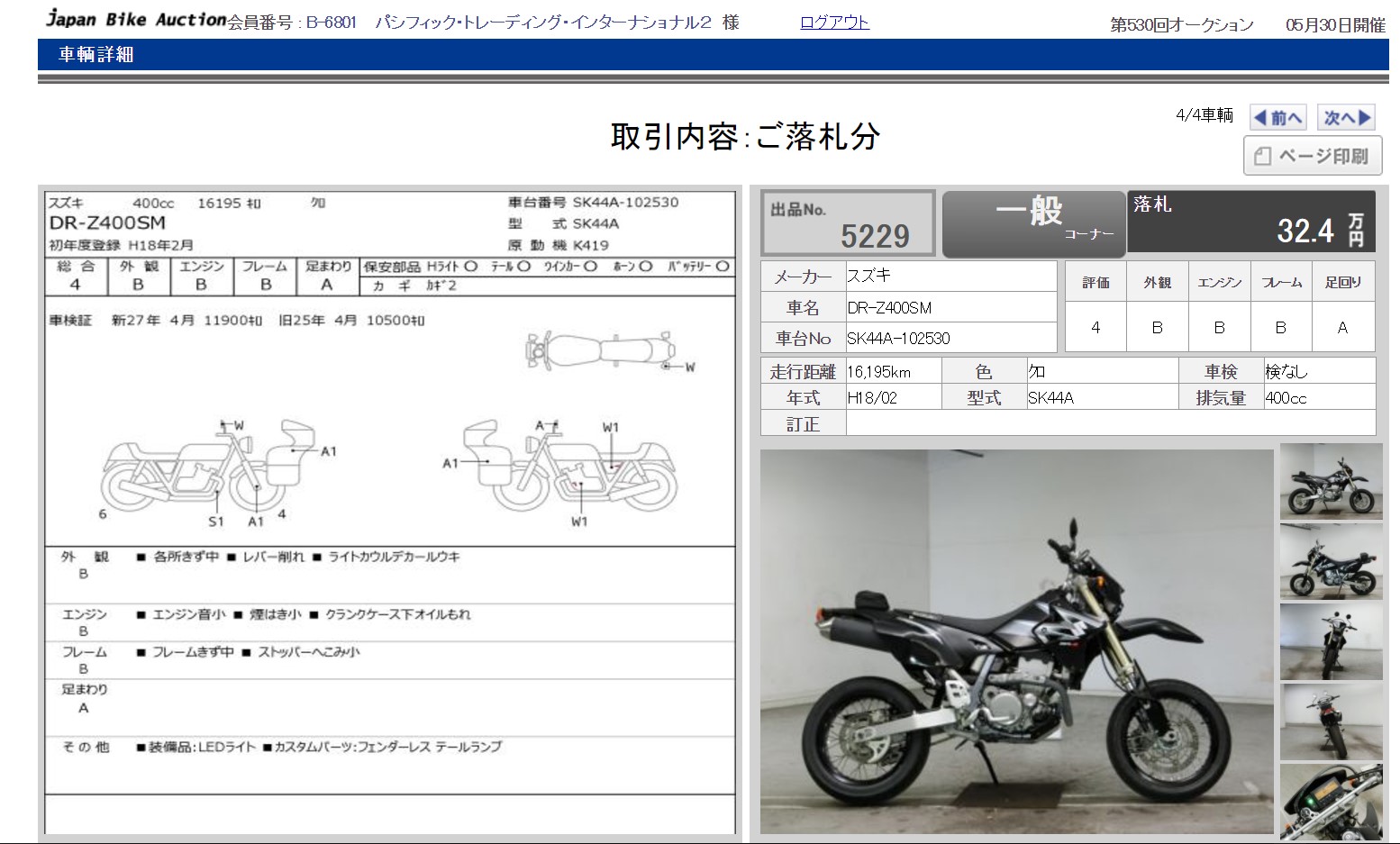Viewport: 1400px width, 844px height.
Task: Click the 足回り column header in rating table
Action: tap(1342, 282)
